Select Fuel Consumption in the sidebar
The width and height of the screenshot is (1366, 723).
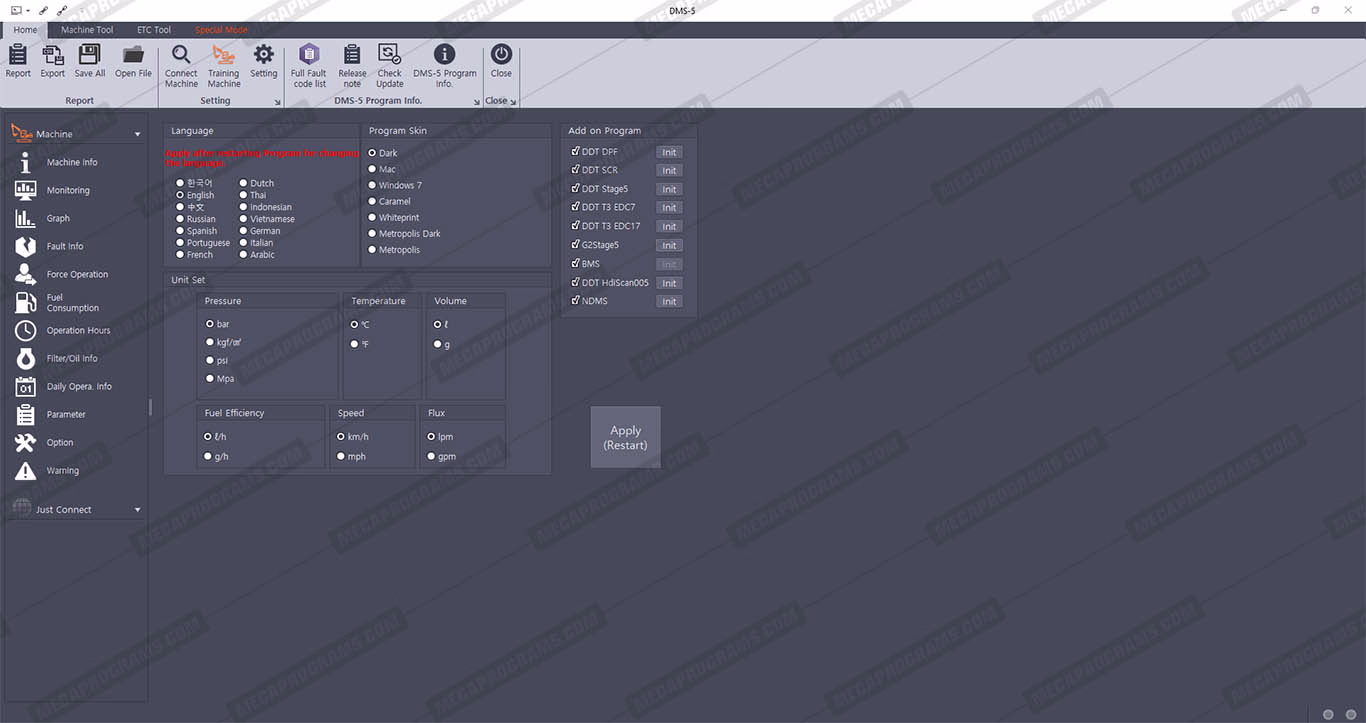coord(72,302)
